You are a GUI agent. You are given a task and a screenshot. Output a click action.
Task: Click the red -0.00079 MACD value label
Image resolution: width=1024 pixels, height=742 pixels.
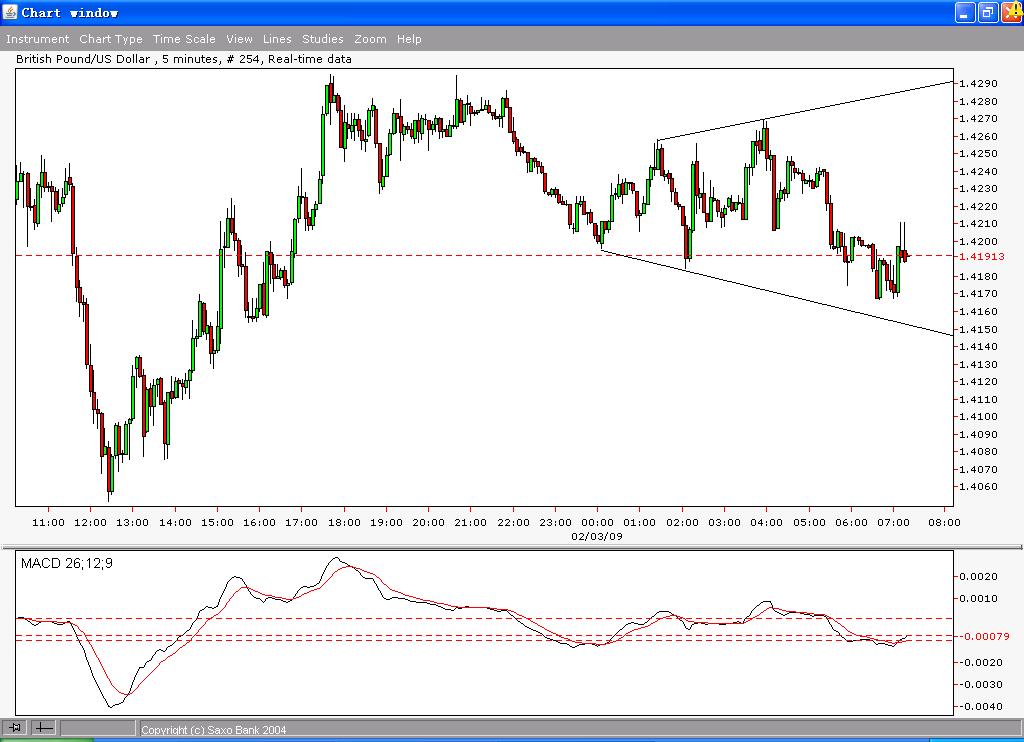[x=984, y=636]
